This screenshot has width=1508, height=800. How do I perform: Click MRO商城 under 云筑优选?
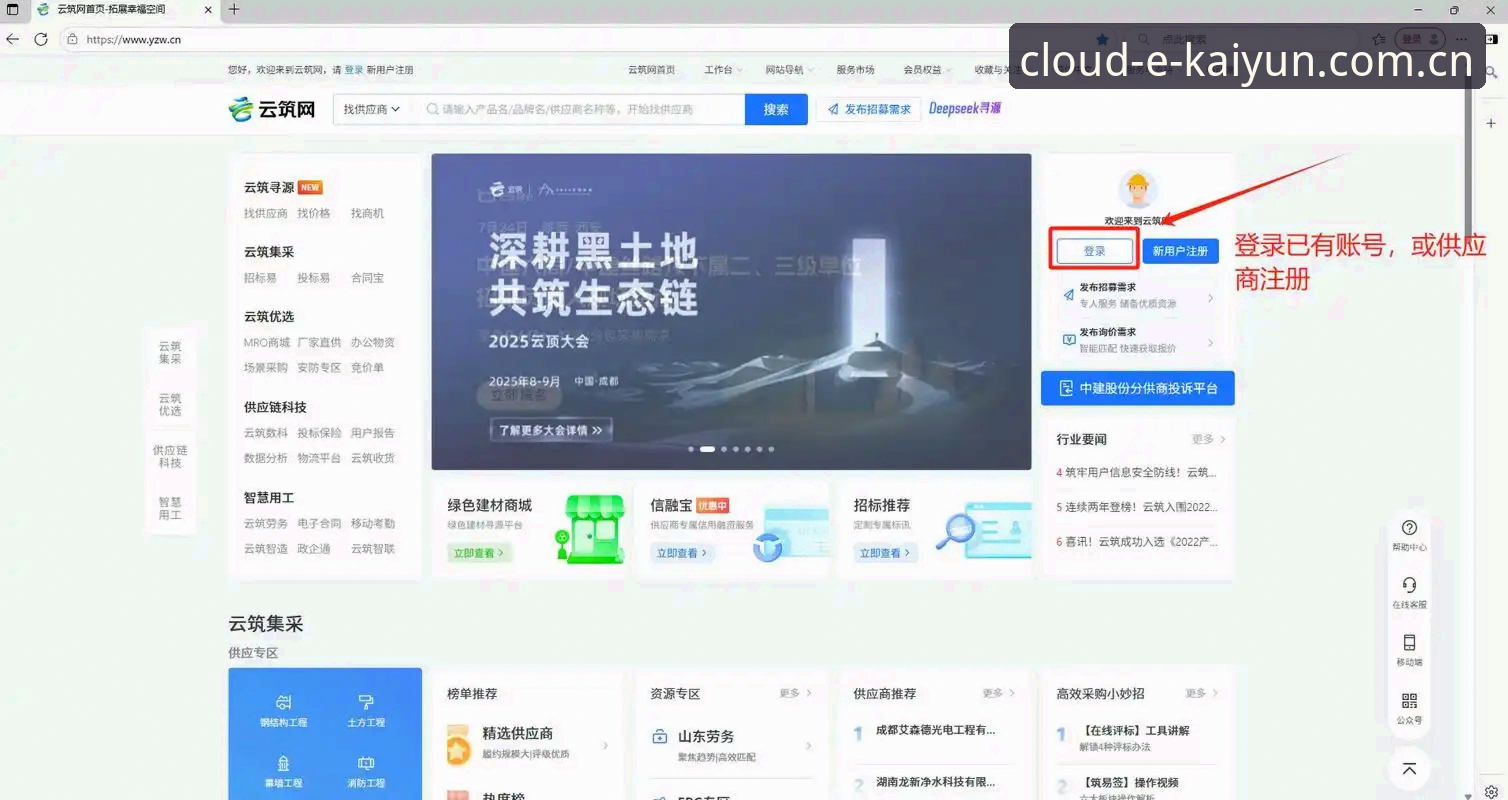[267, 342]
